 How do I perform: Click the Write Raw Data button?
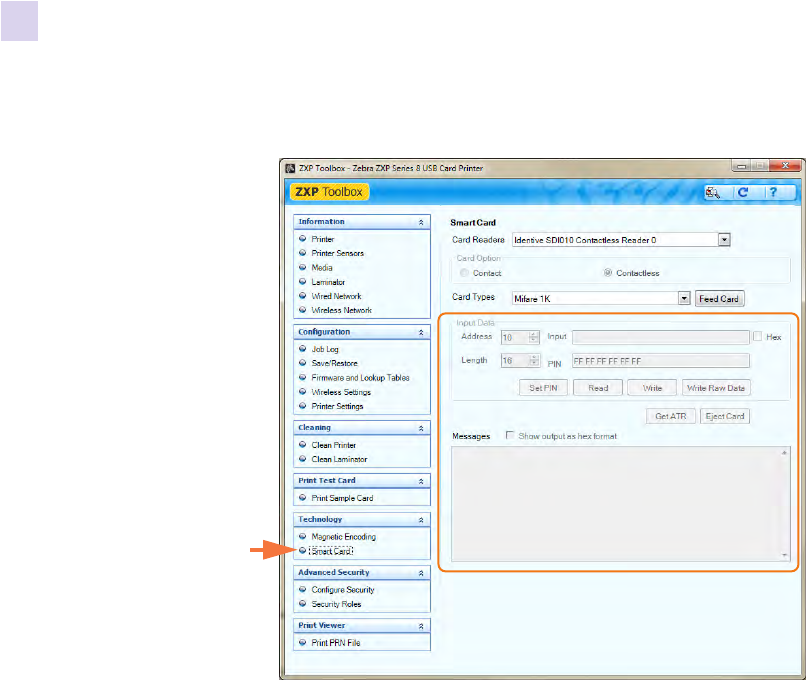pyautogui.click(x=716, y=388)
